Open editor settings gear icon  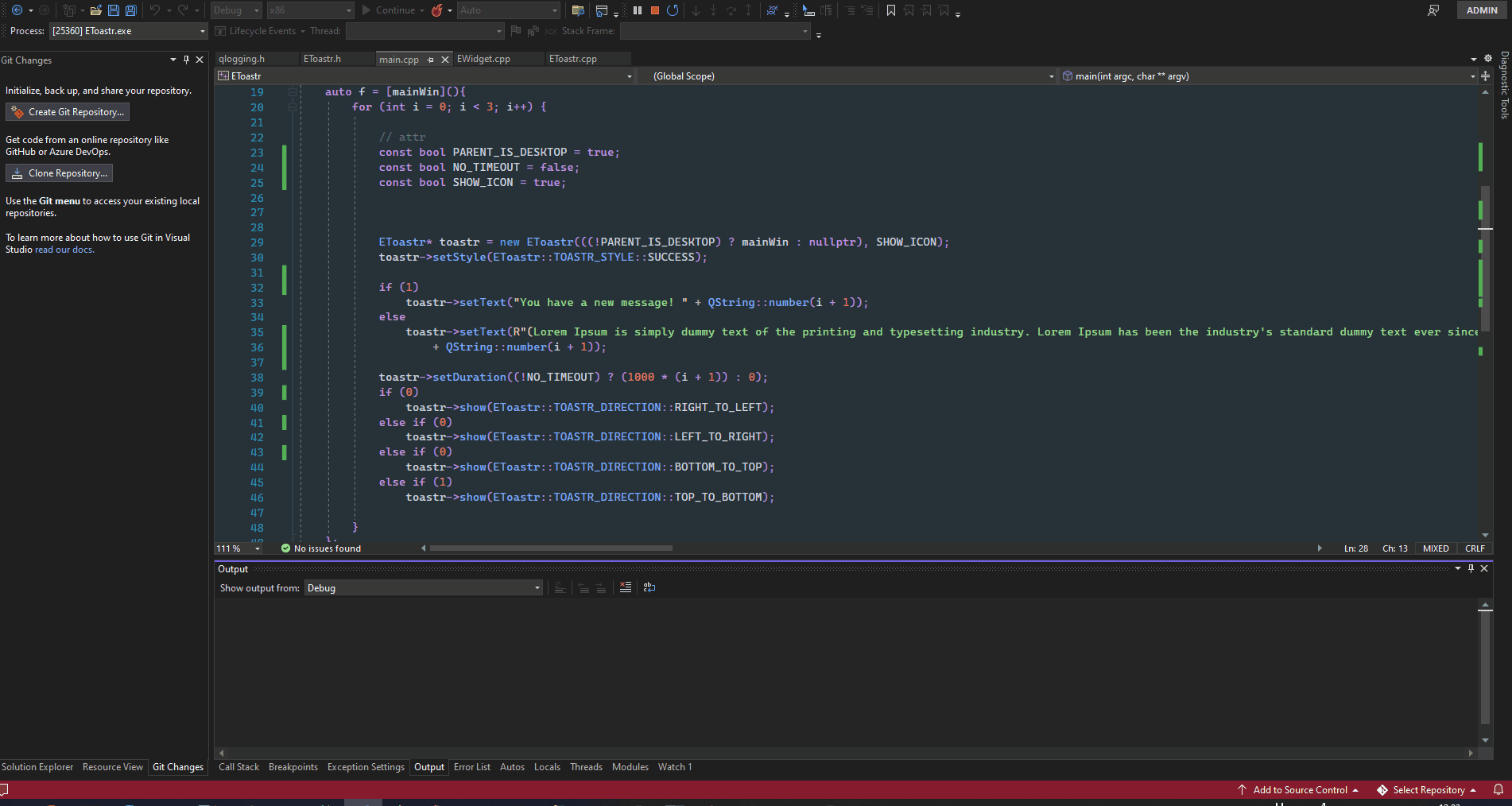tap(1488, 58)
